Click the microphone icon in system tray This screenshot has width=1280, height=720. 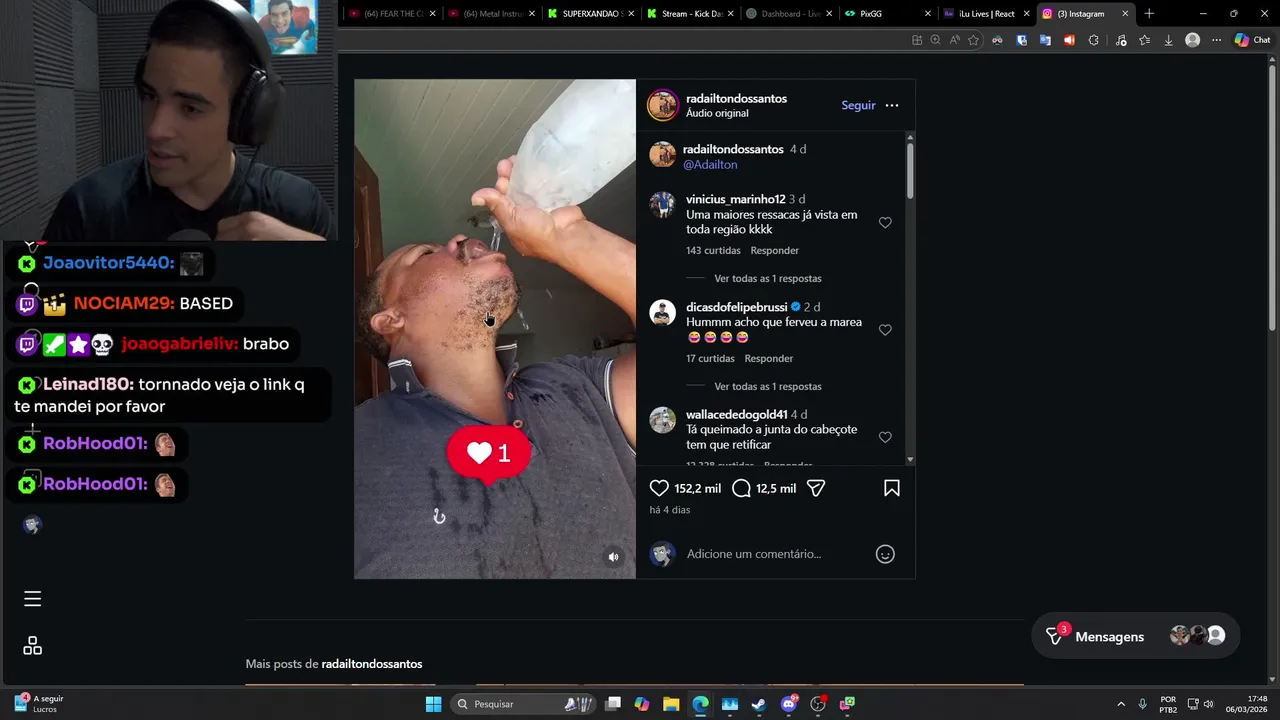(1142, 704)
